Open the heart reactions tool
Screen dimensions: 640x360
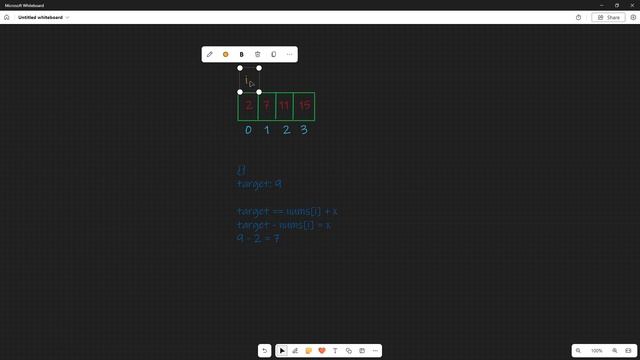(322, 351)
